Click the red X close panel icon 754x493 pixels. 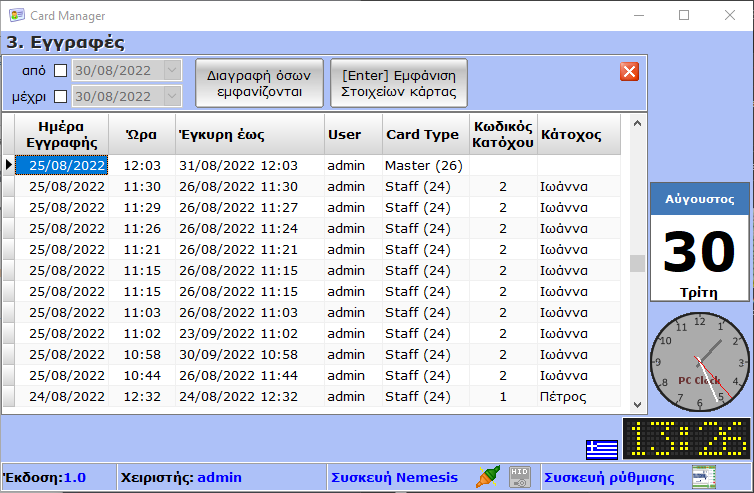[x=629, y=71]
